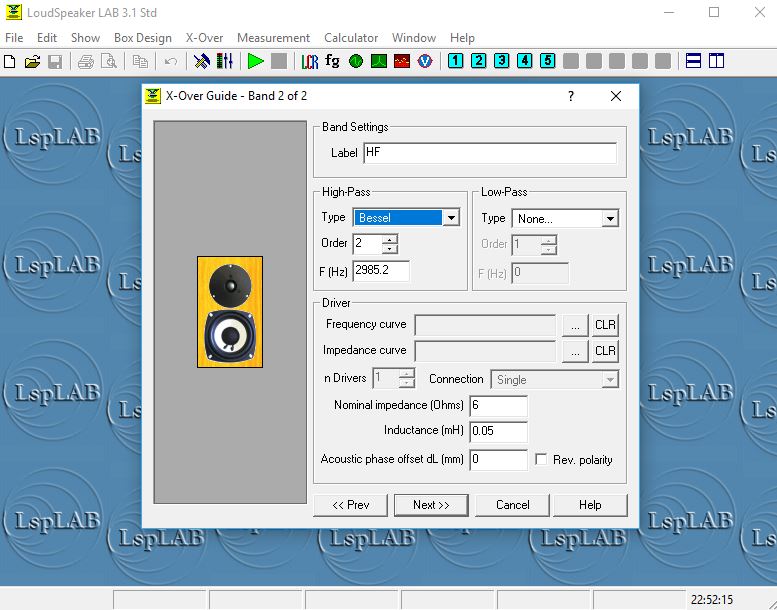Proceed with the Next >> button
Viewport: 777px width, 610px height.
[431, 505]
